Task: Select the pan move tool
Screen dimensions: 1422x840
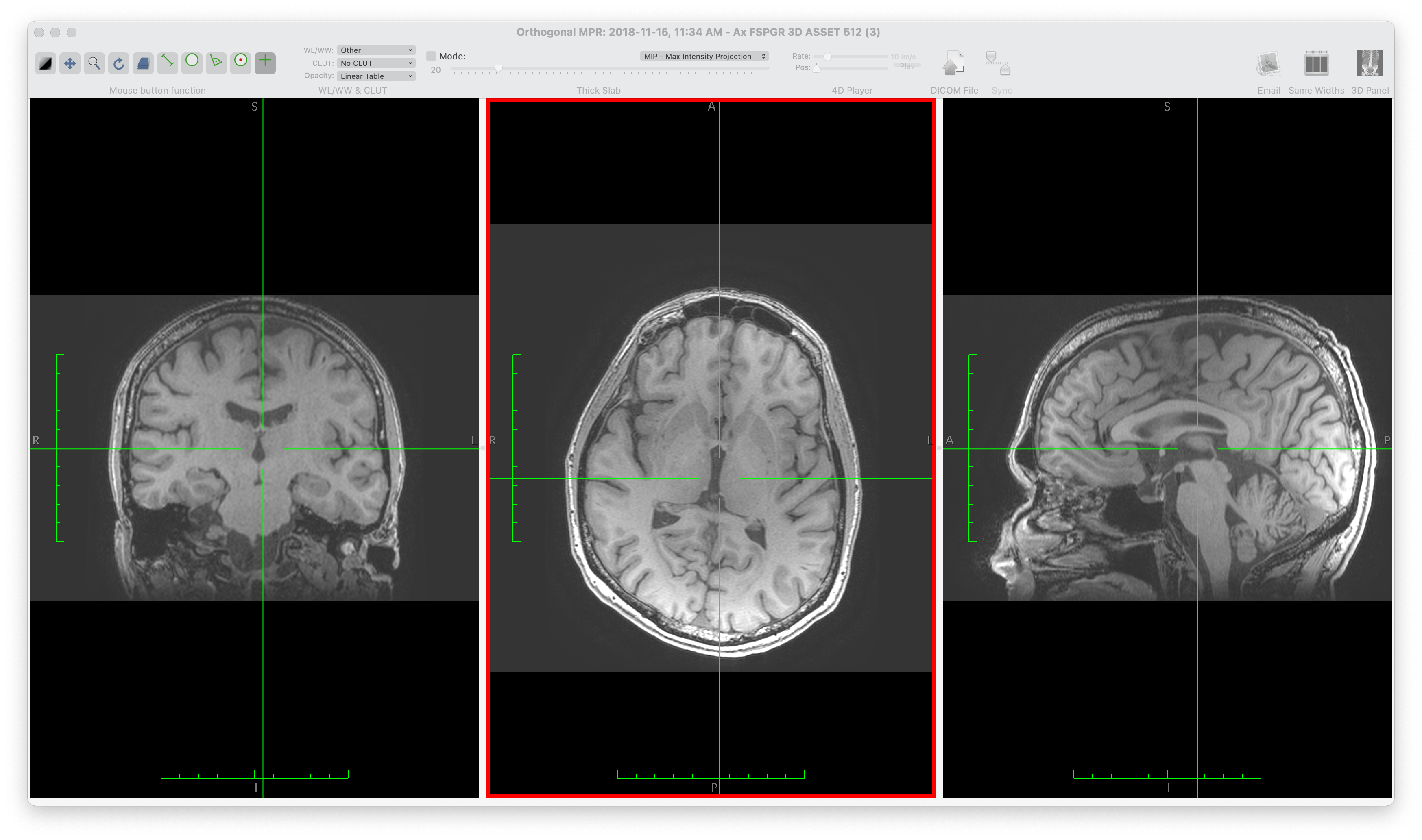Action: click(70, 63)
